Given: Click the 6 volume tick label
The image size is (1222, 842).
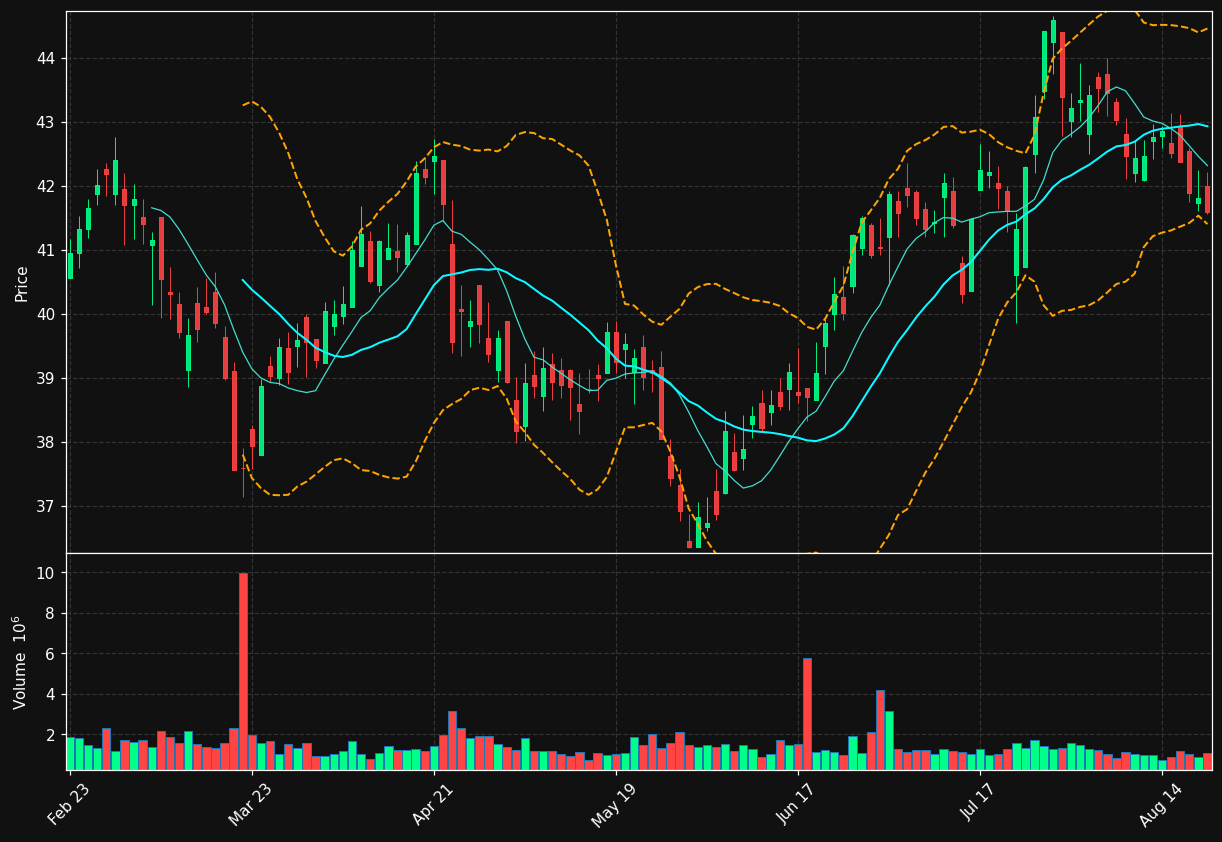Looking at the screenshot, I should pyautogui.click(x=52, y=654).
